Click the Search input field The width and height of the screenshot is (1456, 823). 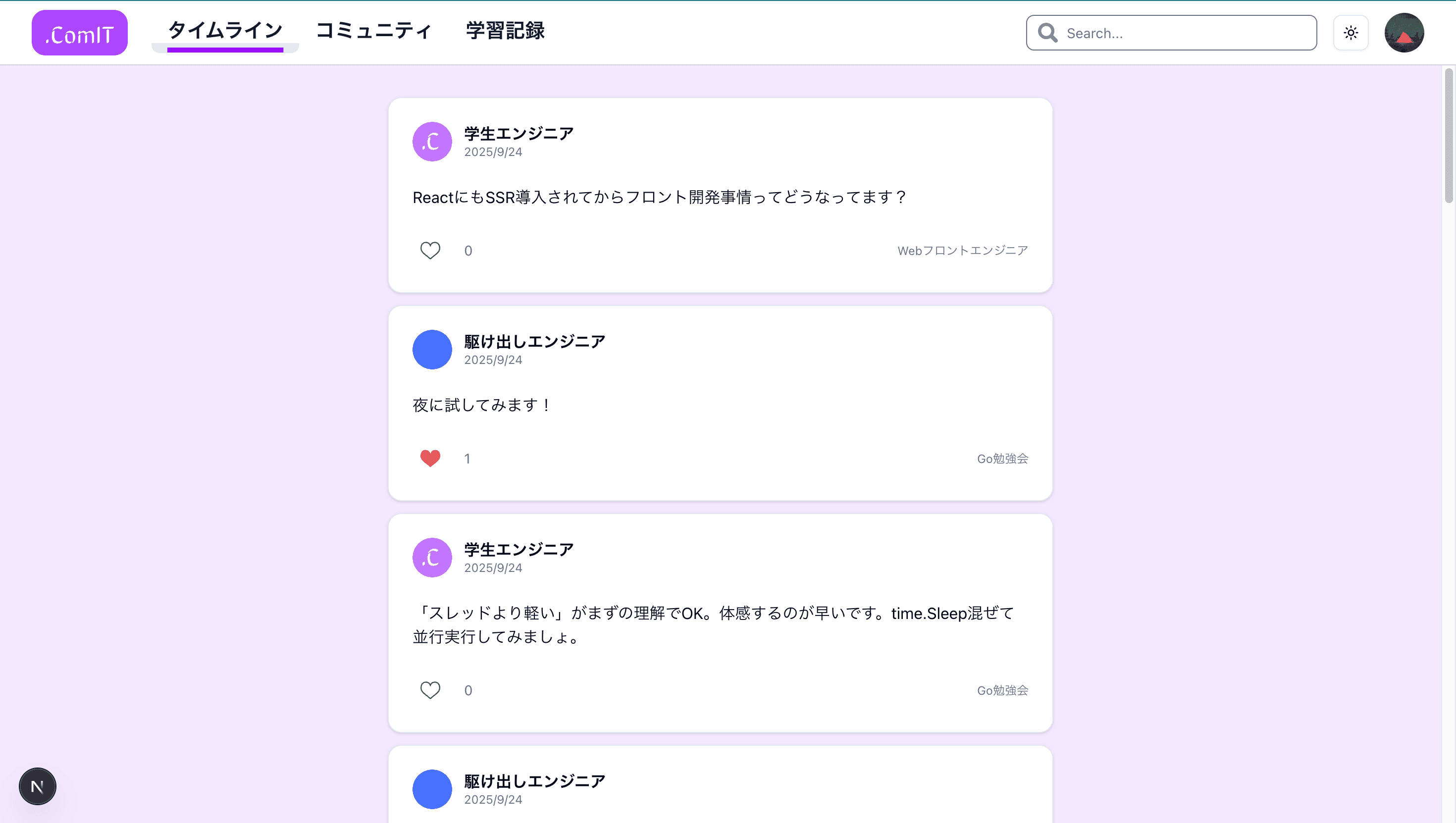click(1170, 33)
